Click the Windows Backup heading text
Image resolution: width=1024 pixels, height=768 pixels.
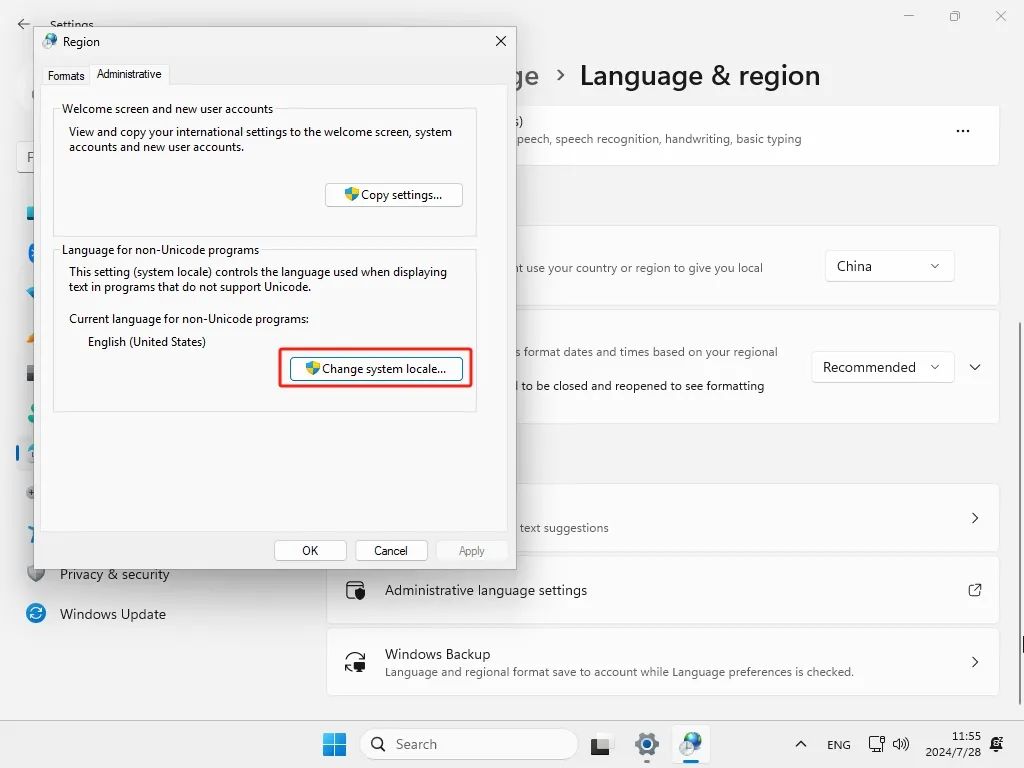tap(438, 654)
